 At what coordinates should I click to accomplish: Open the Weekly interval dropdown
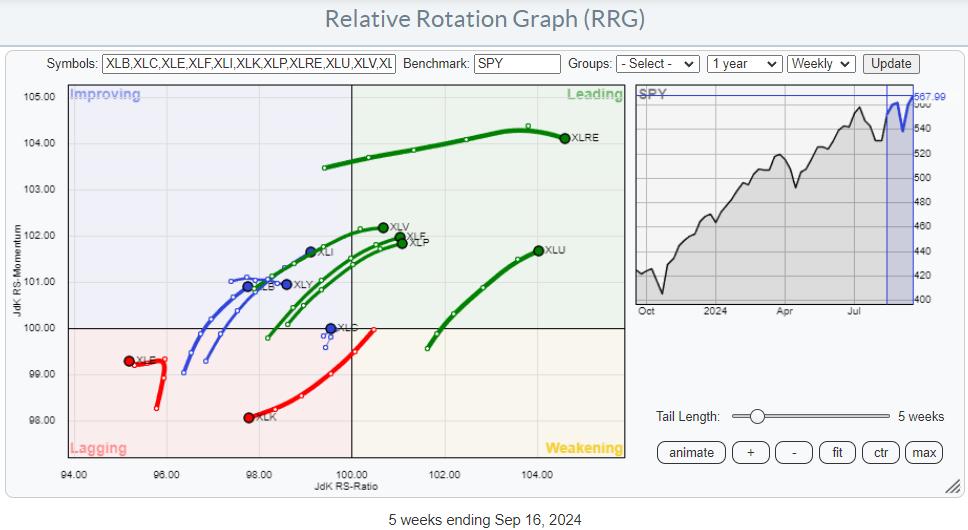click(x=820, y=63)
